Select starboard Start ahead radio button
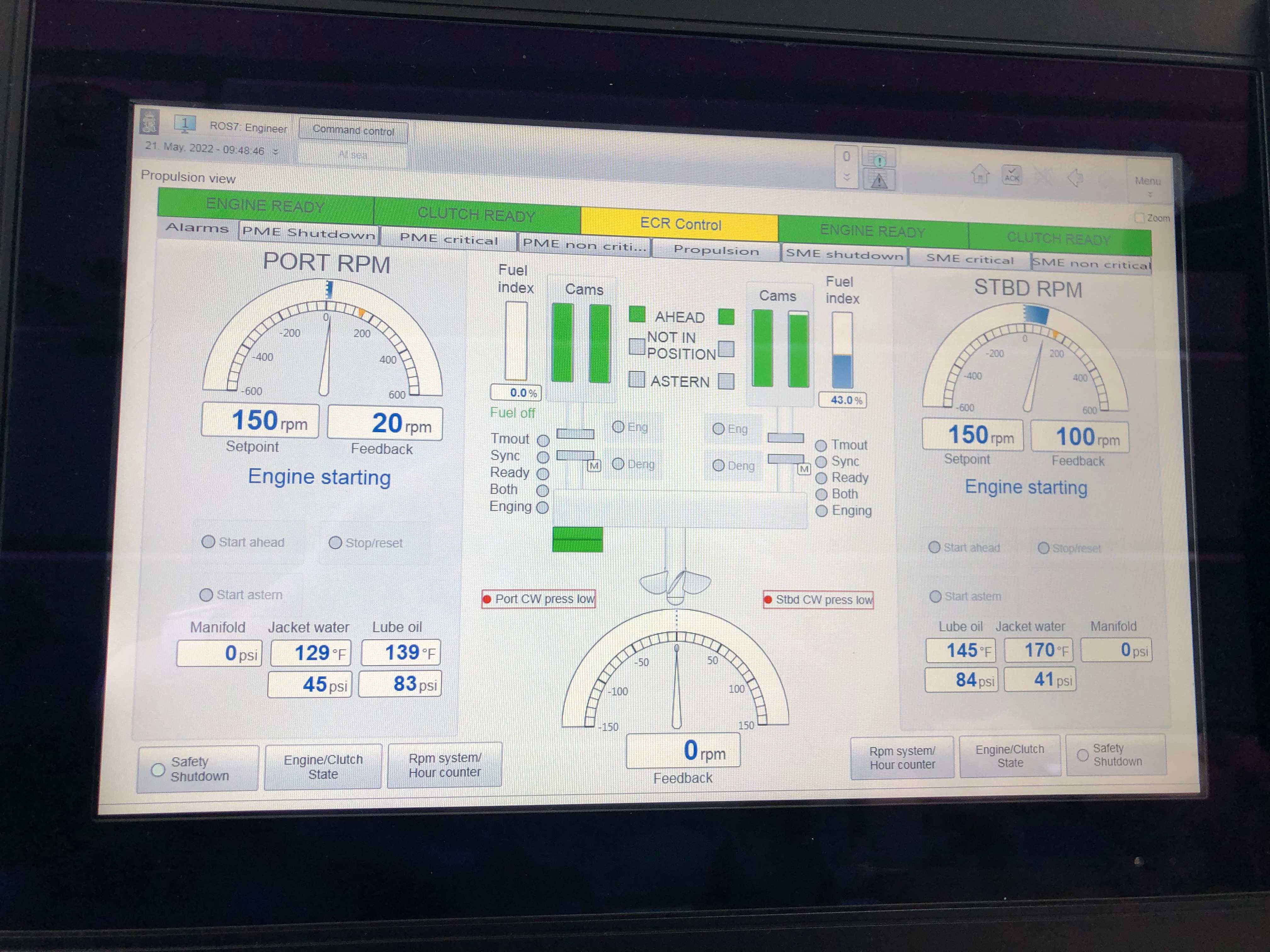The height and width of the screenshot is (952, 1270). coord(934,547)
